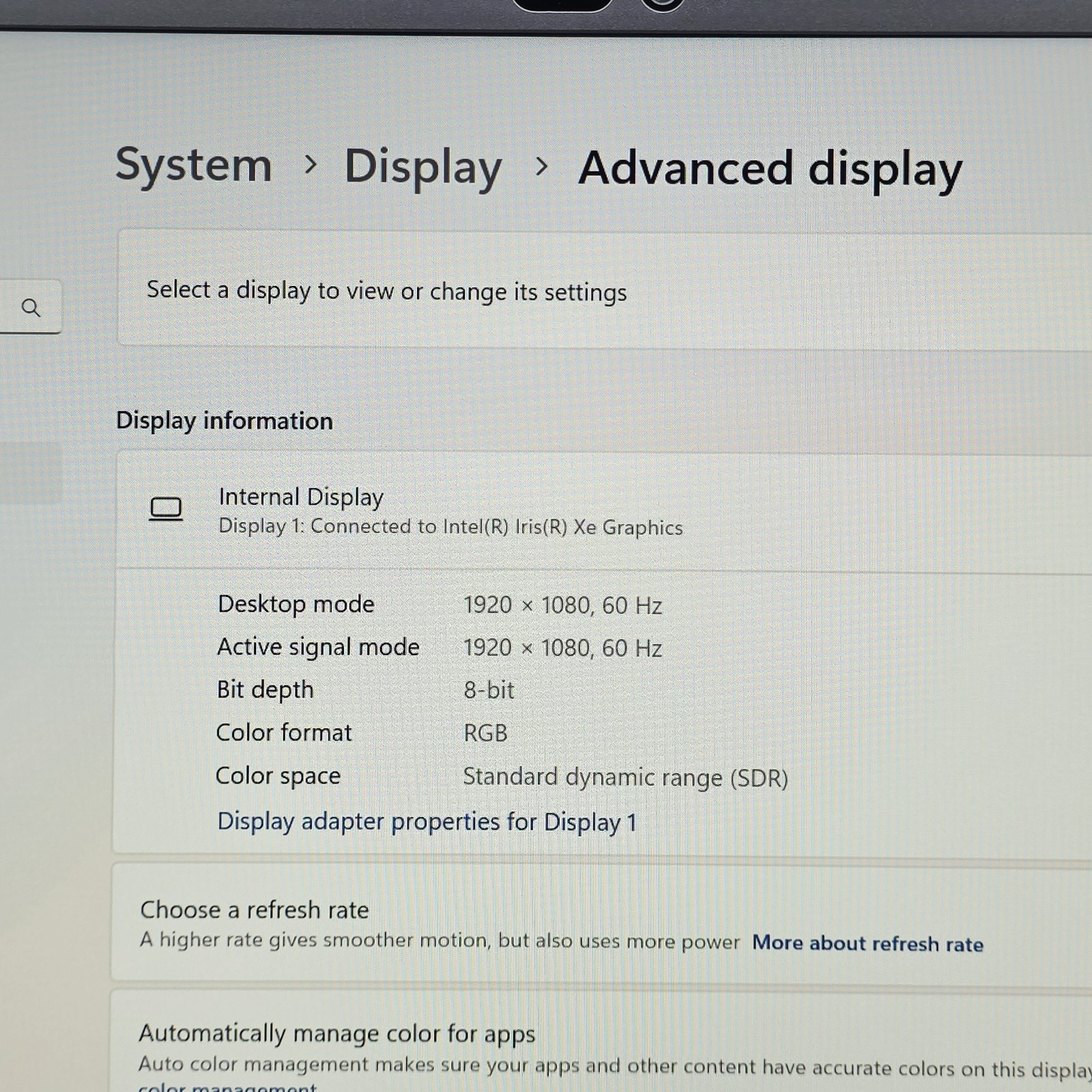This screenshot has width=1092, height=1092.
Task: Click the sidebar search box
Action: [x=31, y=307]
